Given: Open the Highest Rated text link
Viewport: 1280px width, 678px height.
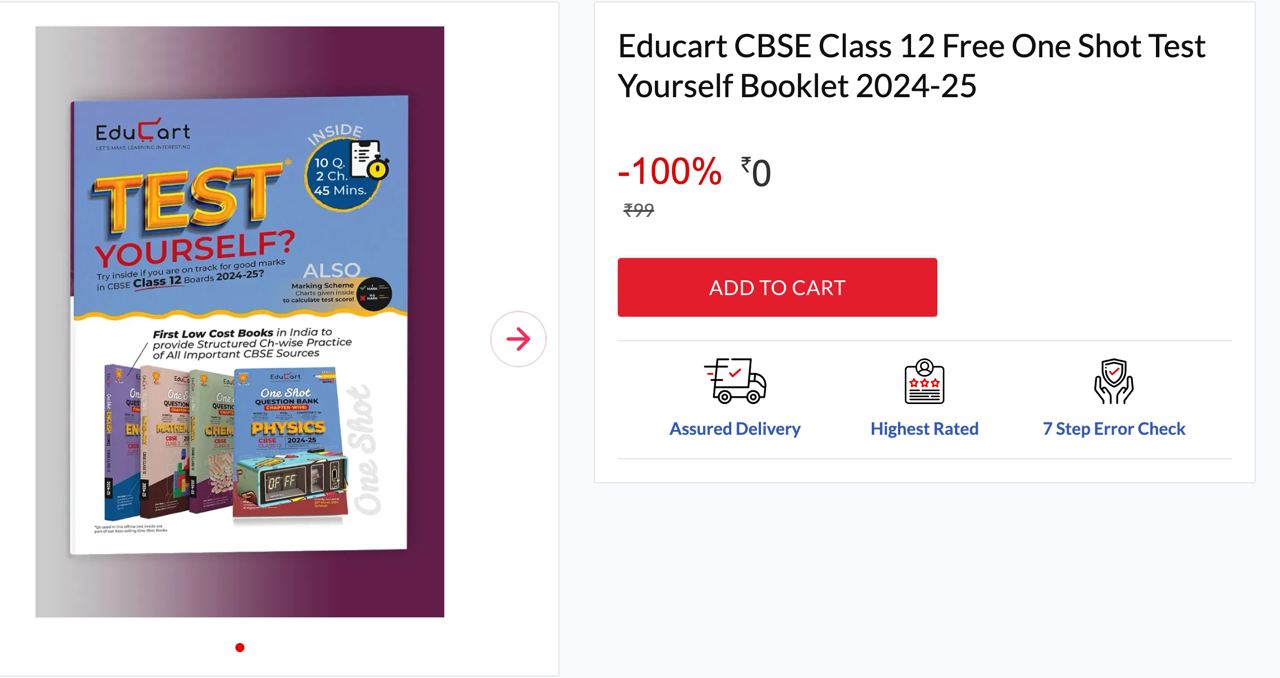Looking at the screenshot, I should coord(924,429).
